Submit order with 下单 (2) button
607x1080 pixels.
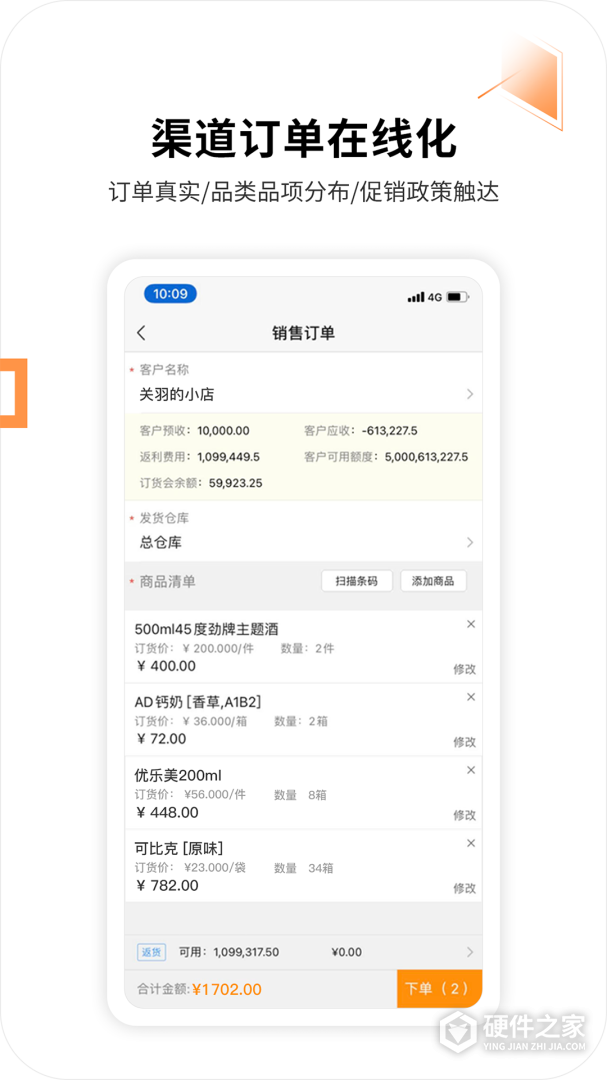click(439, 989)
